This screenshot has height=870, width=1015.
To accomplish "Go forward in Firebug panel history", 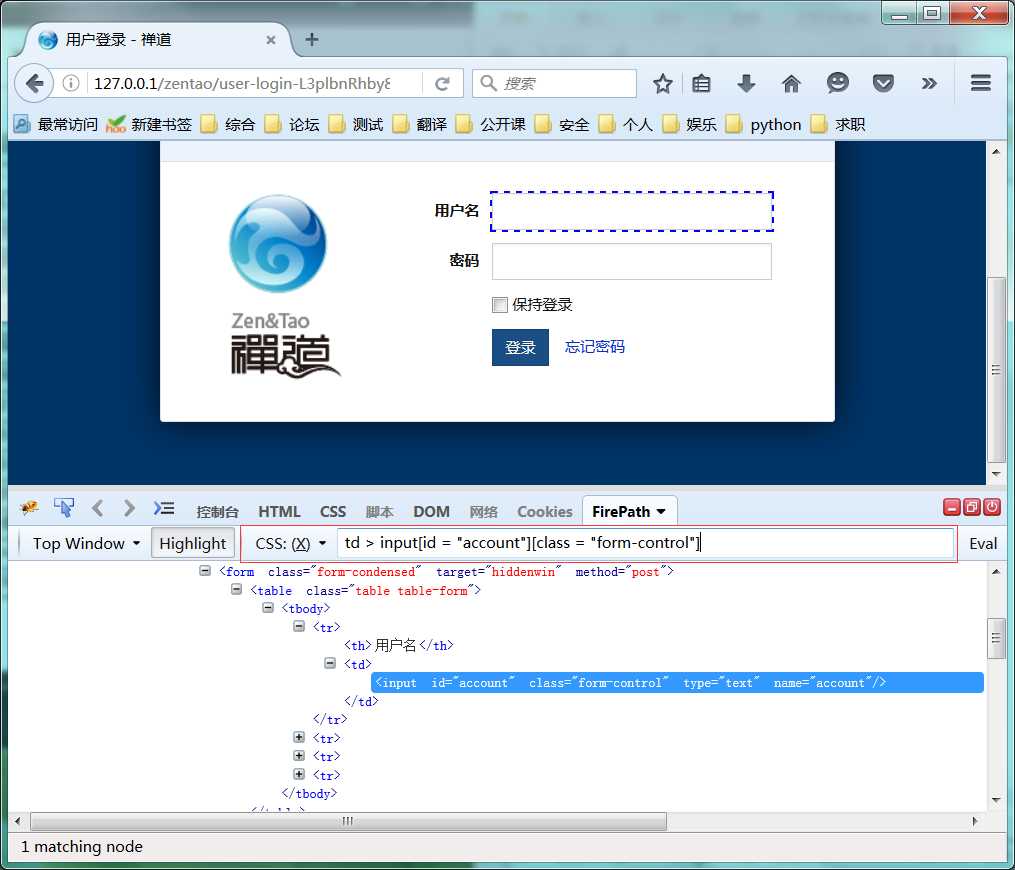I will 129,508.
